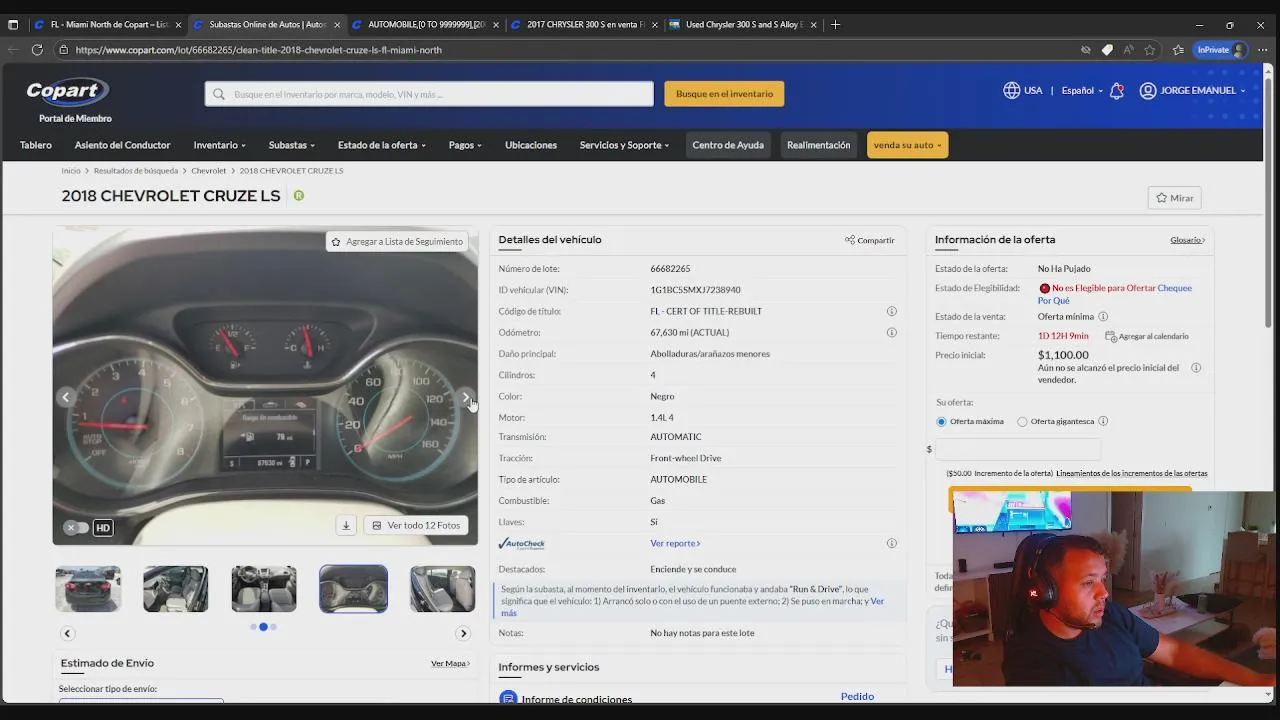Image resolution: width=1280 pixels, height=720 pixels.
Task: Click Agregar al calendario link
Action: pyautogui.click(x=1147, y=336)
